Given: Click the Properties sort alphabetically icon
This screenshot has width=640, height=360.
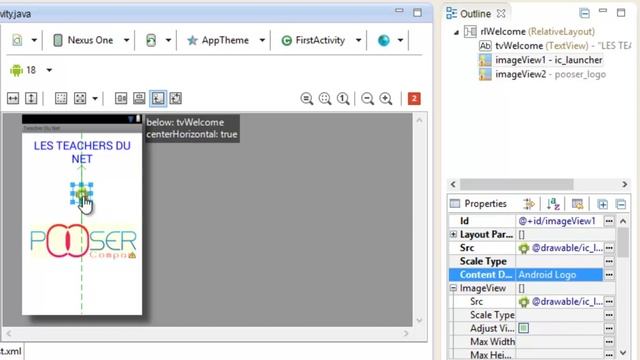Looking at the screenshot, I should pyautogui.click(x=553, y=204).
